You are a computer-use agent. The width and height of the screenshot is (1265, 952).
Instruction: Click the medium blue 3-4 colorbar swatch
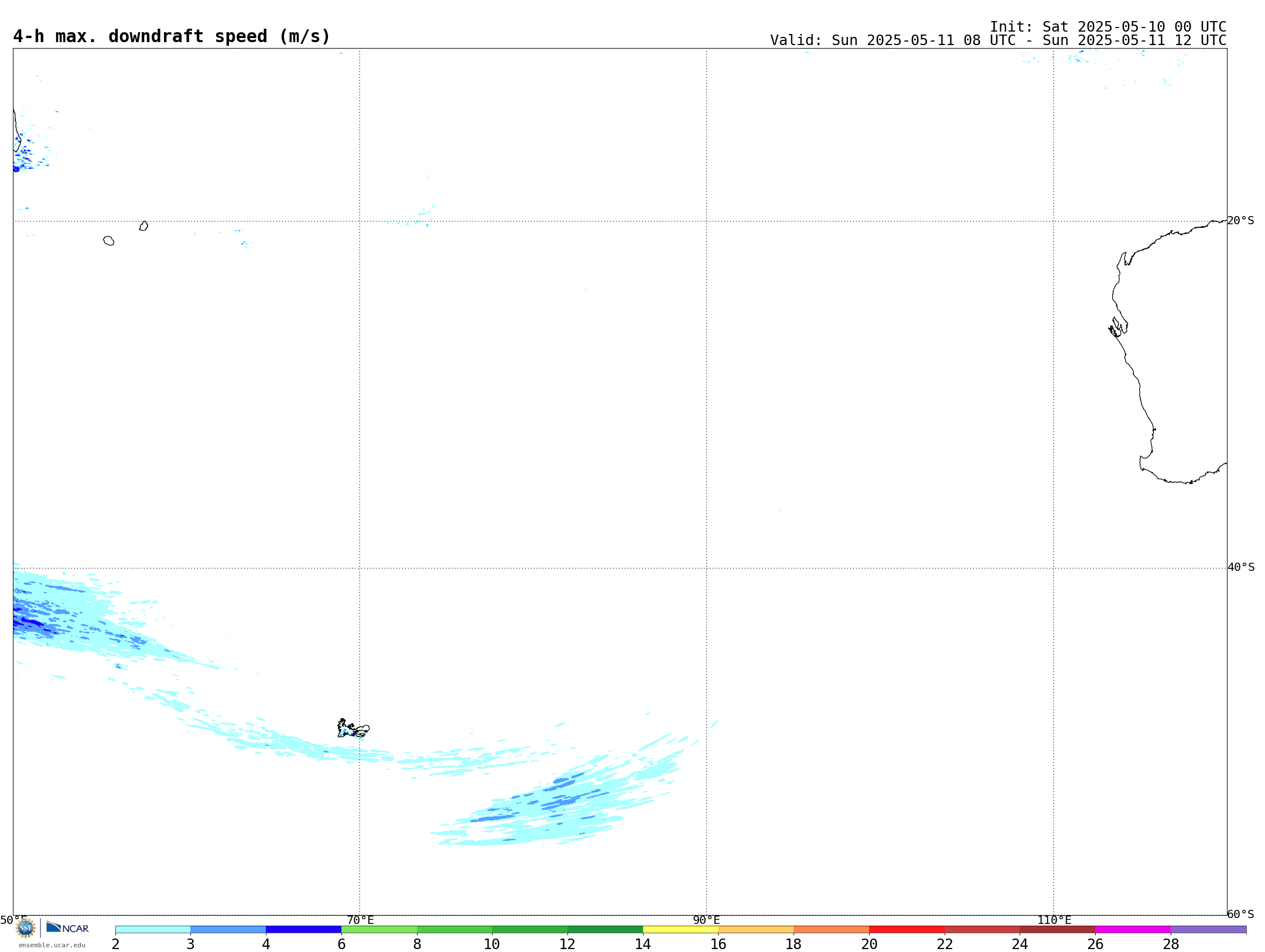[228, 930]
